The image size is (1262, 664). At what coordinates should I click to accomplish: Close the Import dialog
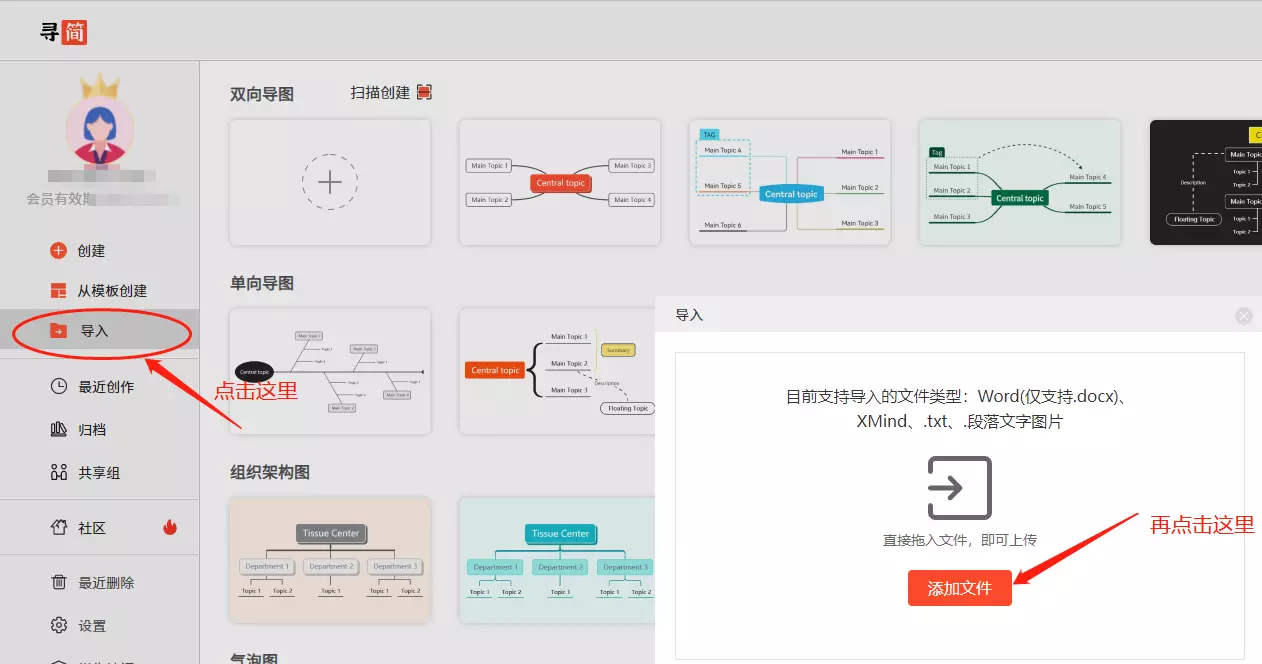tap(1243, 316)
